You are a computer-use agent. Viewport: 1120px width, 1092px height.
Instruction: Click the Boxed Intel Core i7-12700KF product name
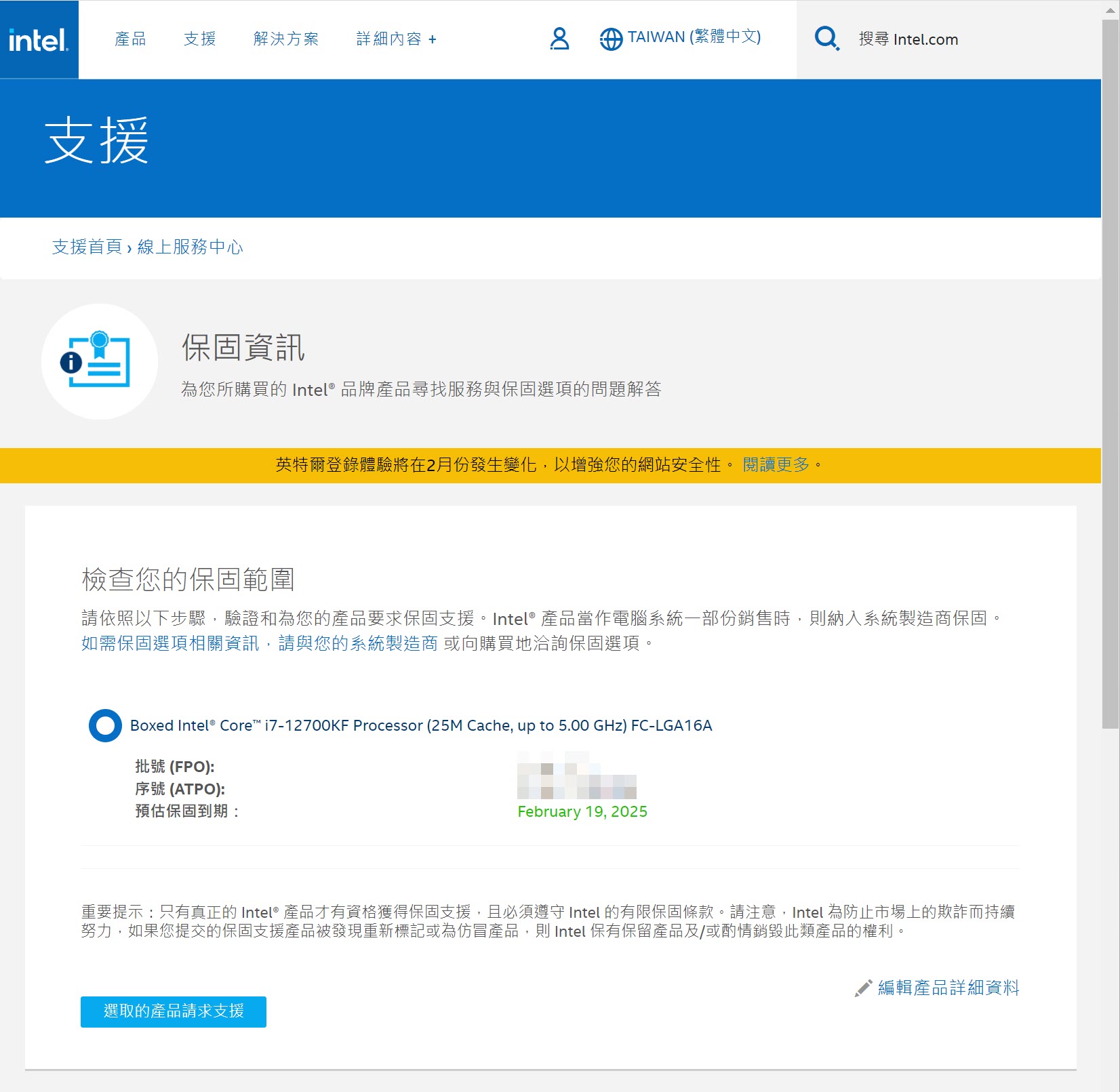421,726
